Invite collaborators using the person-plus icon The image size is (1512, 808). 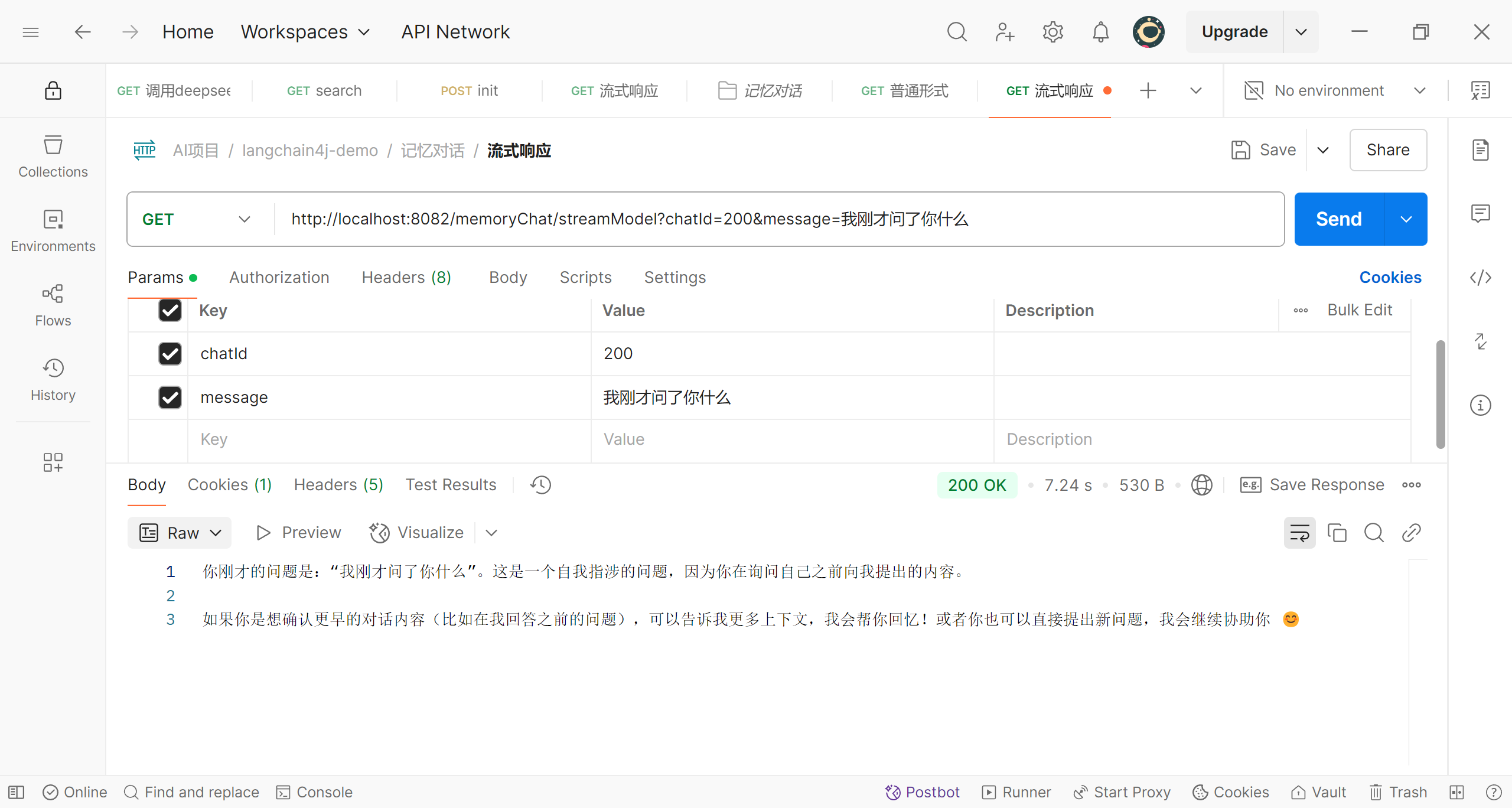(x=1004, y=32)
